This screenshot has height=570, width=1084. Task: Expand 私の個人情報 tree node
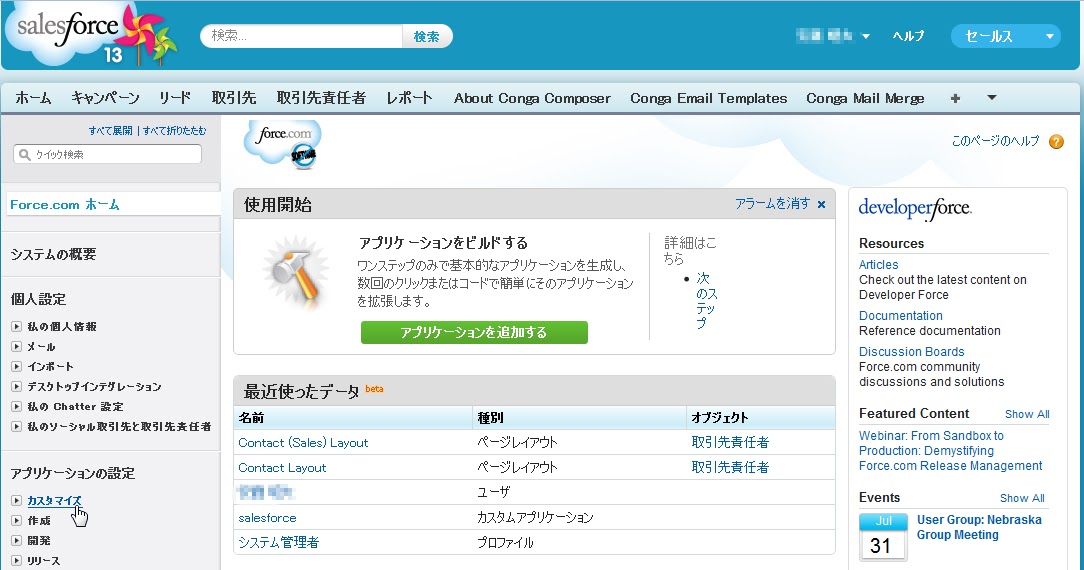click(17, 326)
